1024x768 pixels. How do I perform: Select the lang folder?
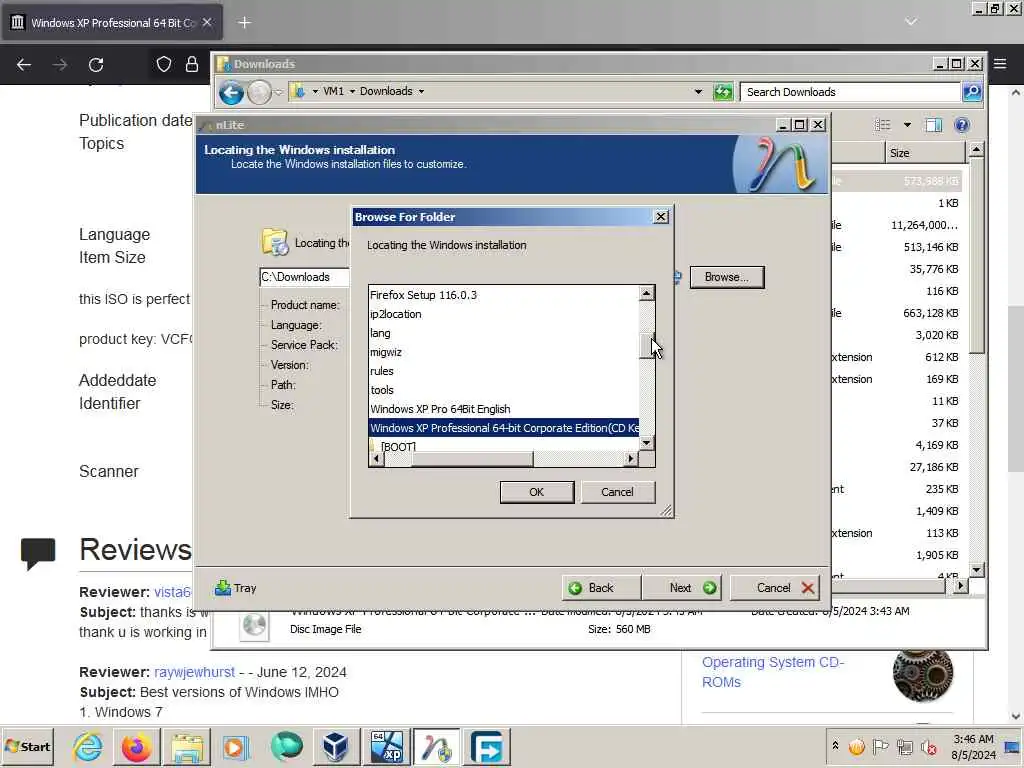380,332
